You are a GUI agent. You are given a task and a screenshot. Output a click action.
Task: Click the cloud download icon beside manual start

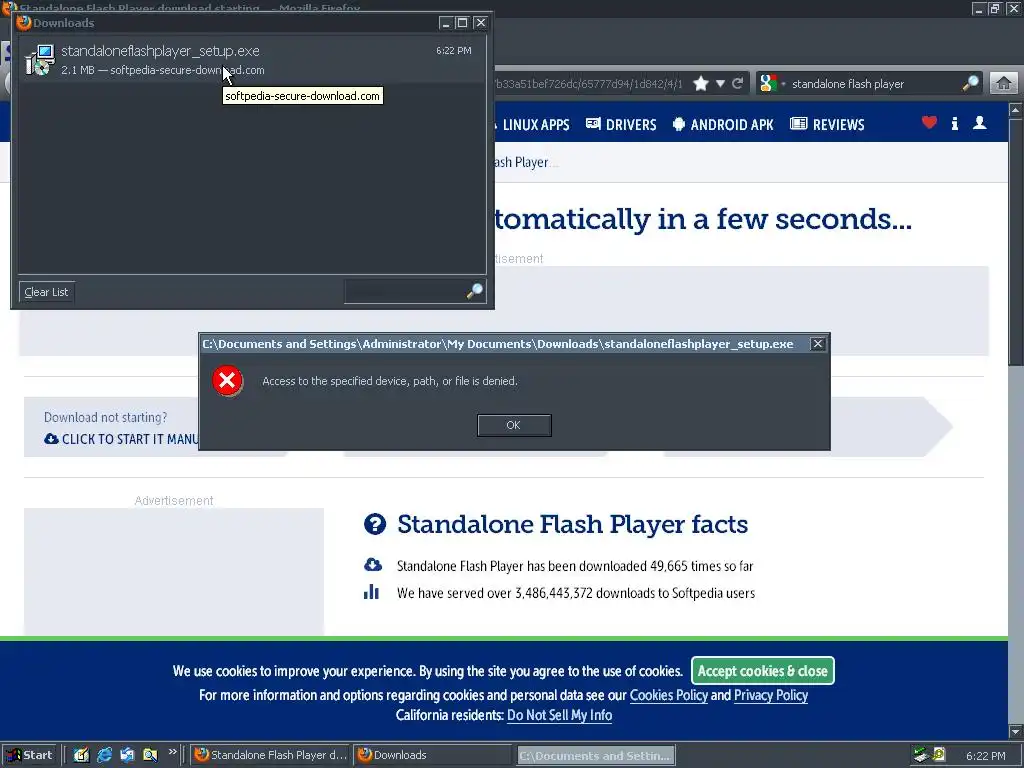click(x=51, y=438)
